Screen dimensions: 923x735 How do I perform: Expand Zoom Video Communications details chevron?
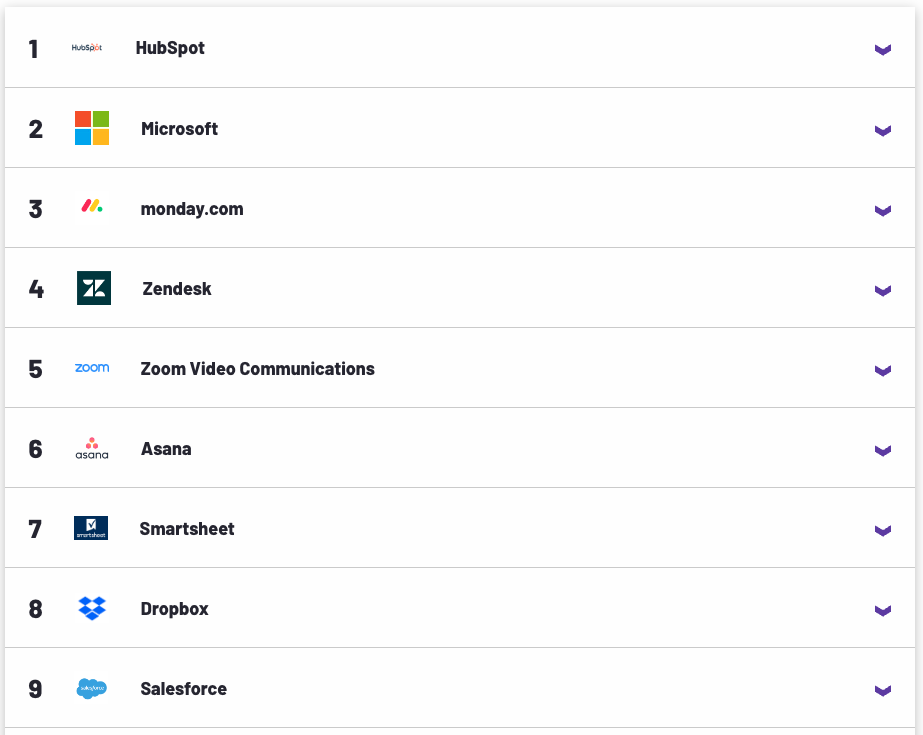pos(882,370)
